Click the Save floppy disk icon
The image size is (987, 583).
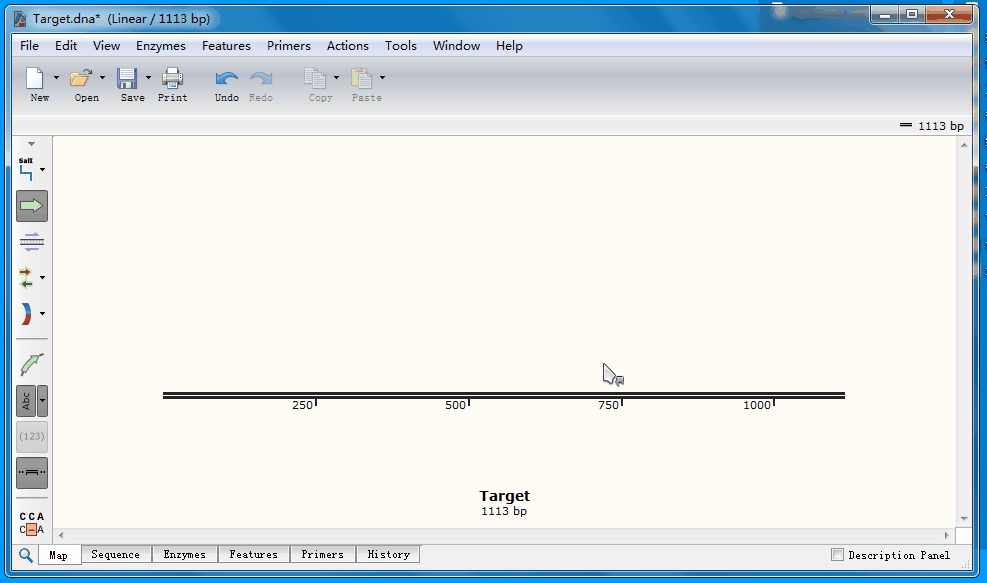click(x=127, y=79)
